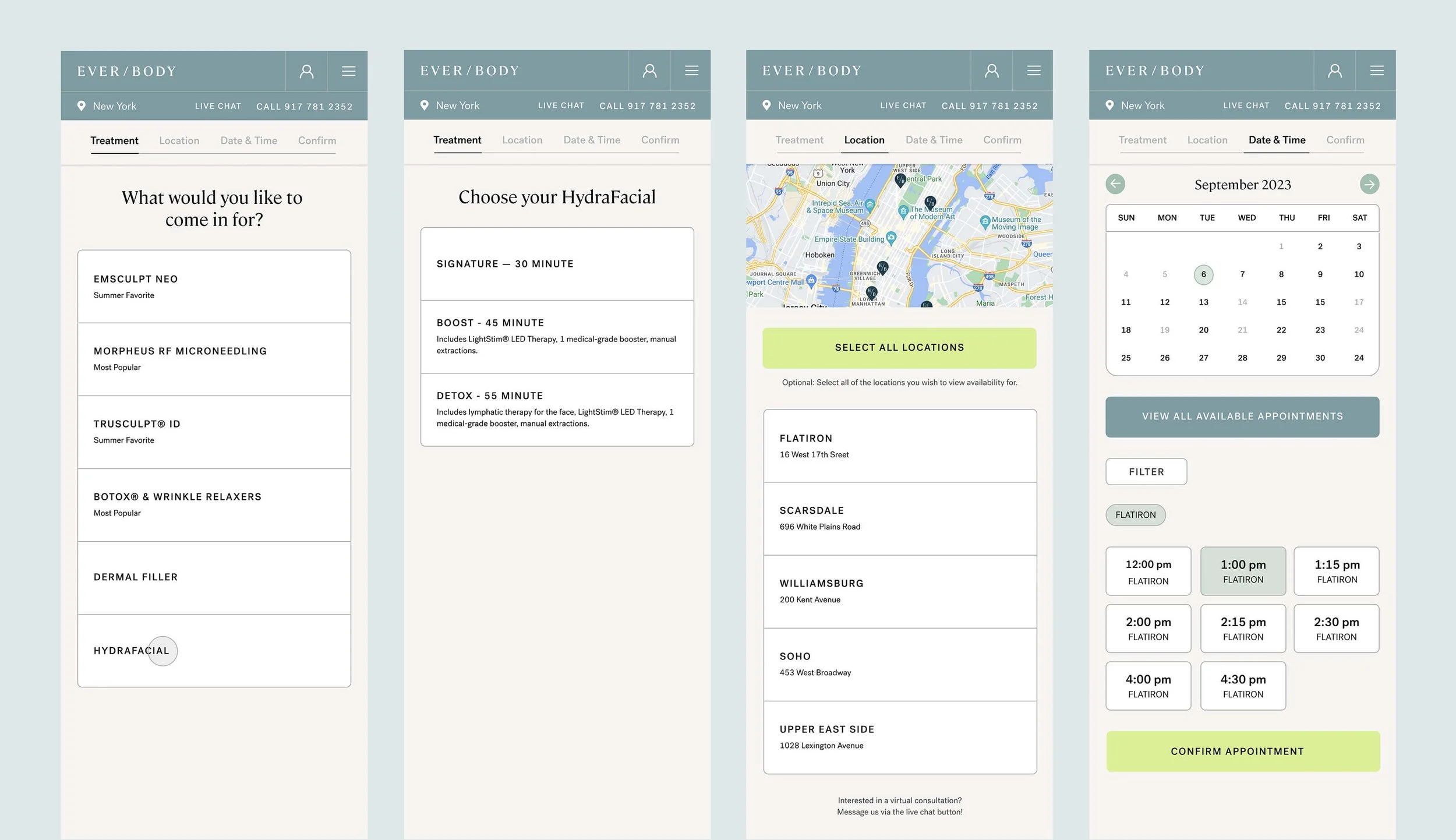Screen dimensions: 1456x840
Task: Open the Filter options button
Action: (1146, 472)
